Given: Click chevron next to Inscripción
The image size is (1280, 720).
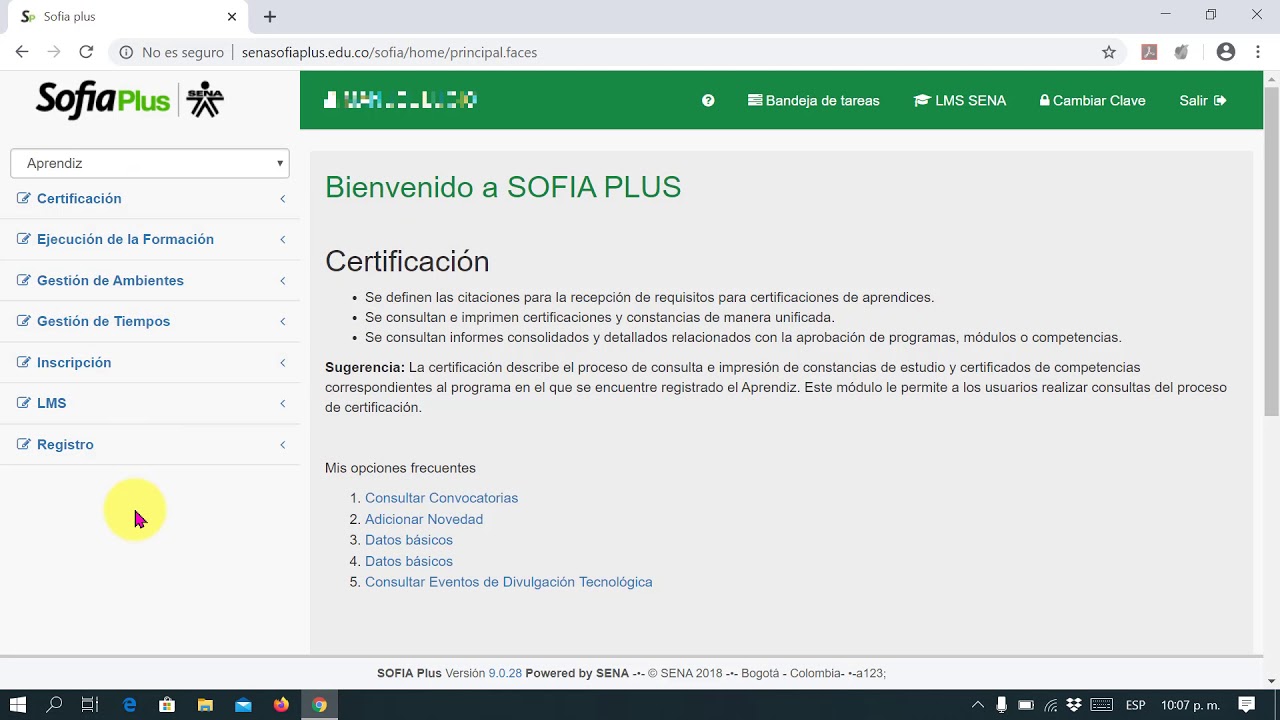Looking at the screenshot, I should pyautogui.click(x=283, y=362).
